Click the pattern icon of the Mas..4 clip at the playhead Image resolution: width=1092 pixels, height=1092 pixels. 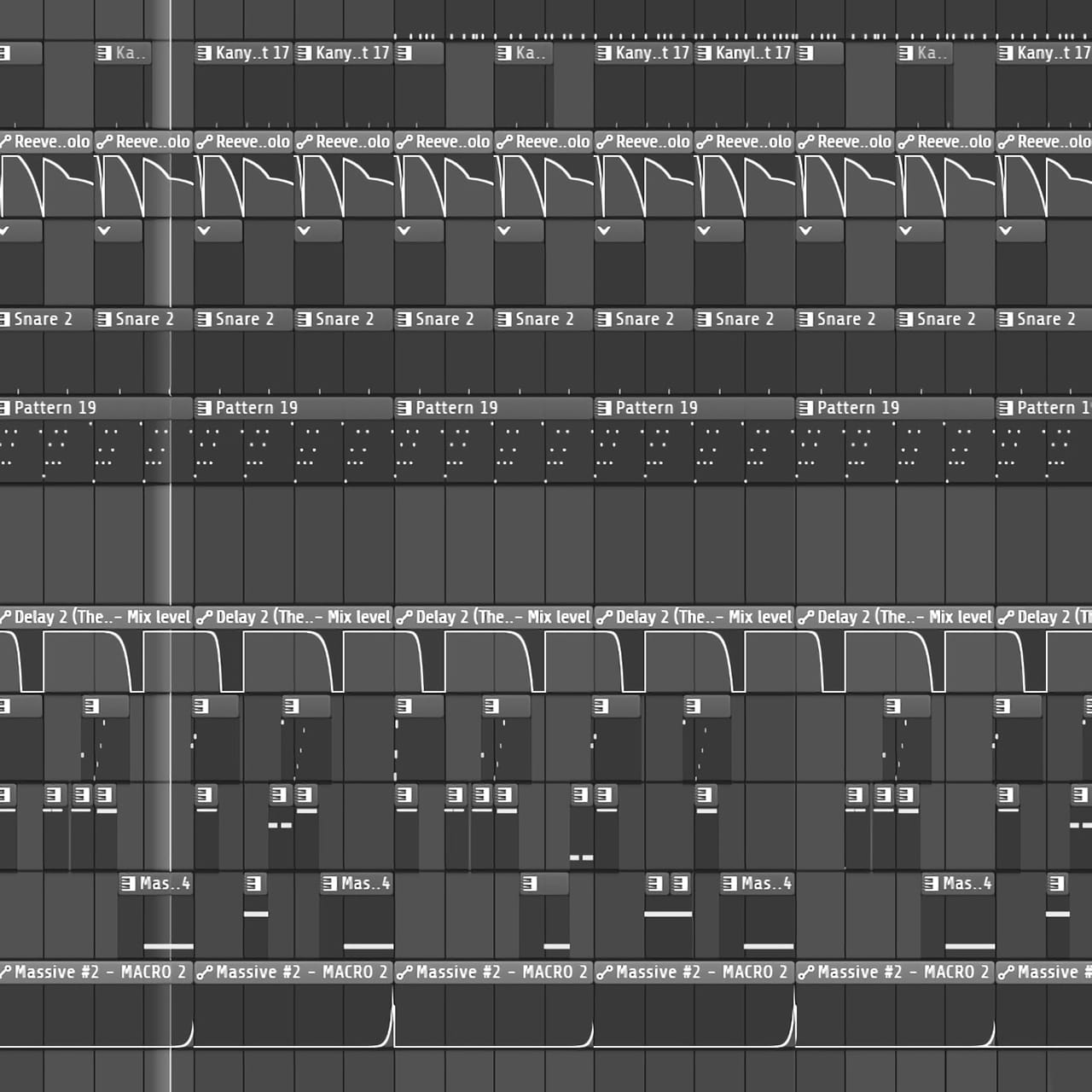129,884
